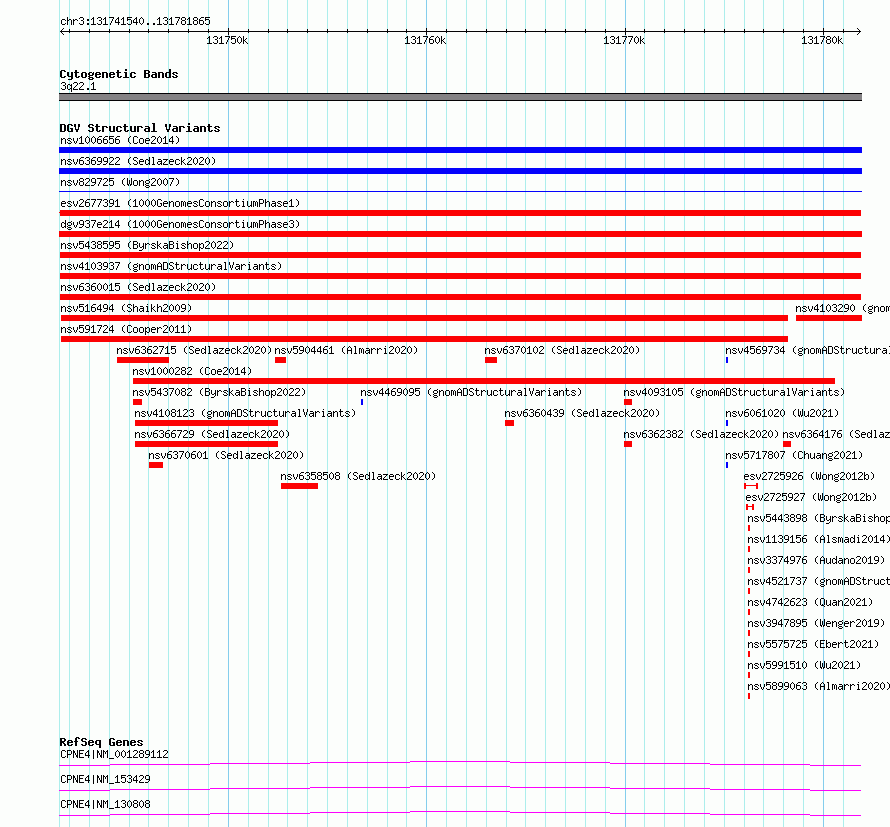The height and width of the screenshot is (827, 890).
Task: Click the right arrow of coordinate ruler
Action: [859, 31]
